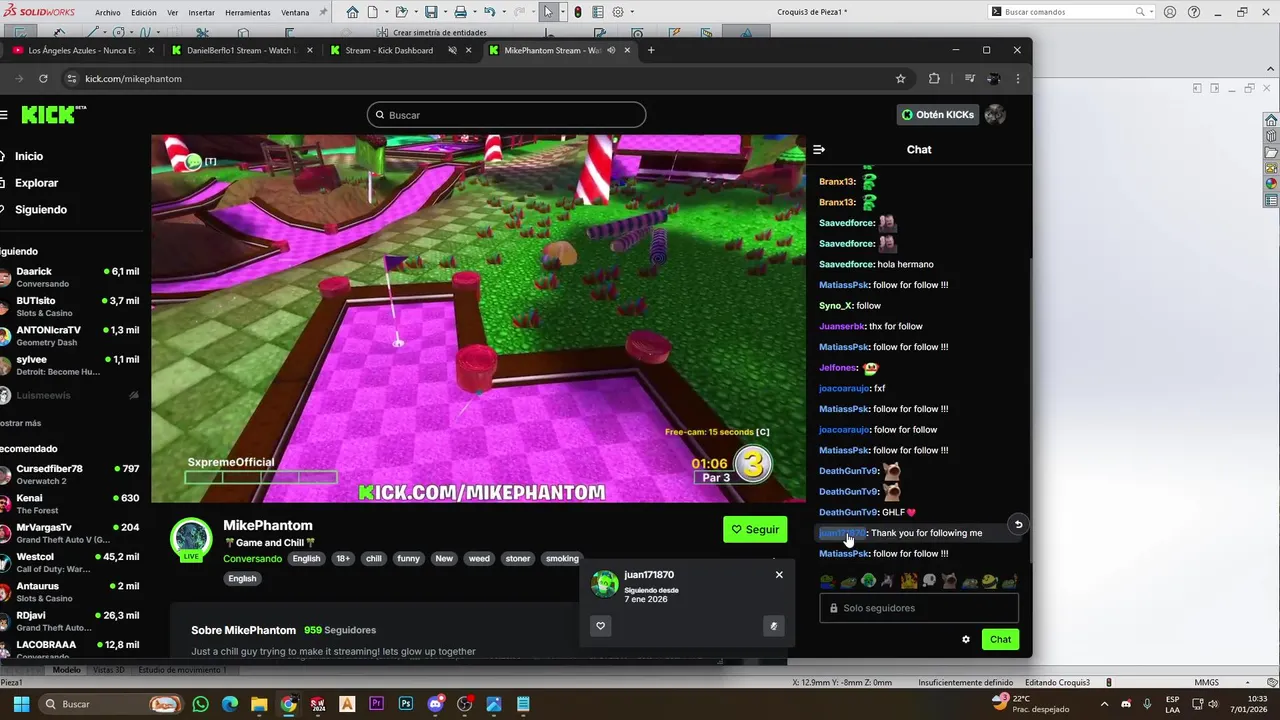Open chat settings gear icon
This screenshot has width=1280, height=720.
(966, 640)
